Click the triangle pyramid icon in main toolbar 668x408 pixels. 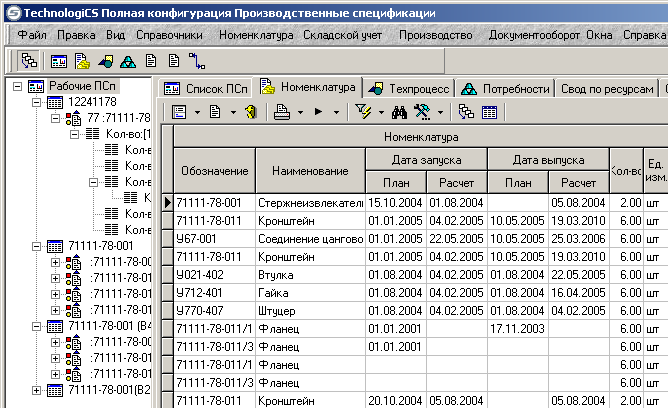128,60
